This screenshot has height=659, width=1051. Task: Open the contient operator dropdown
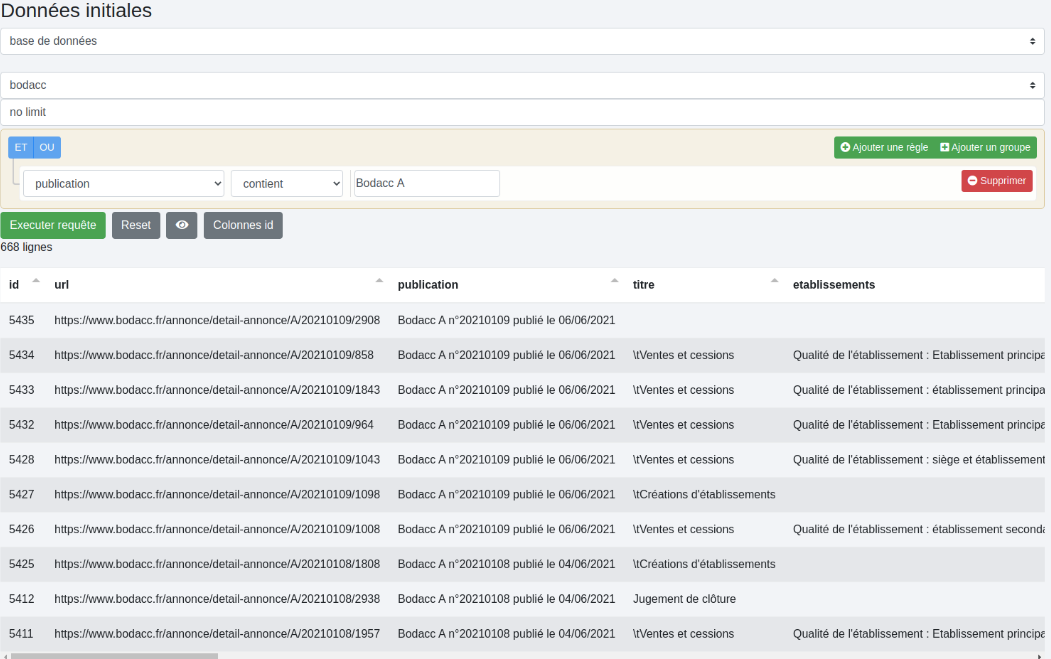(x=286, y=184)
